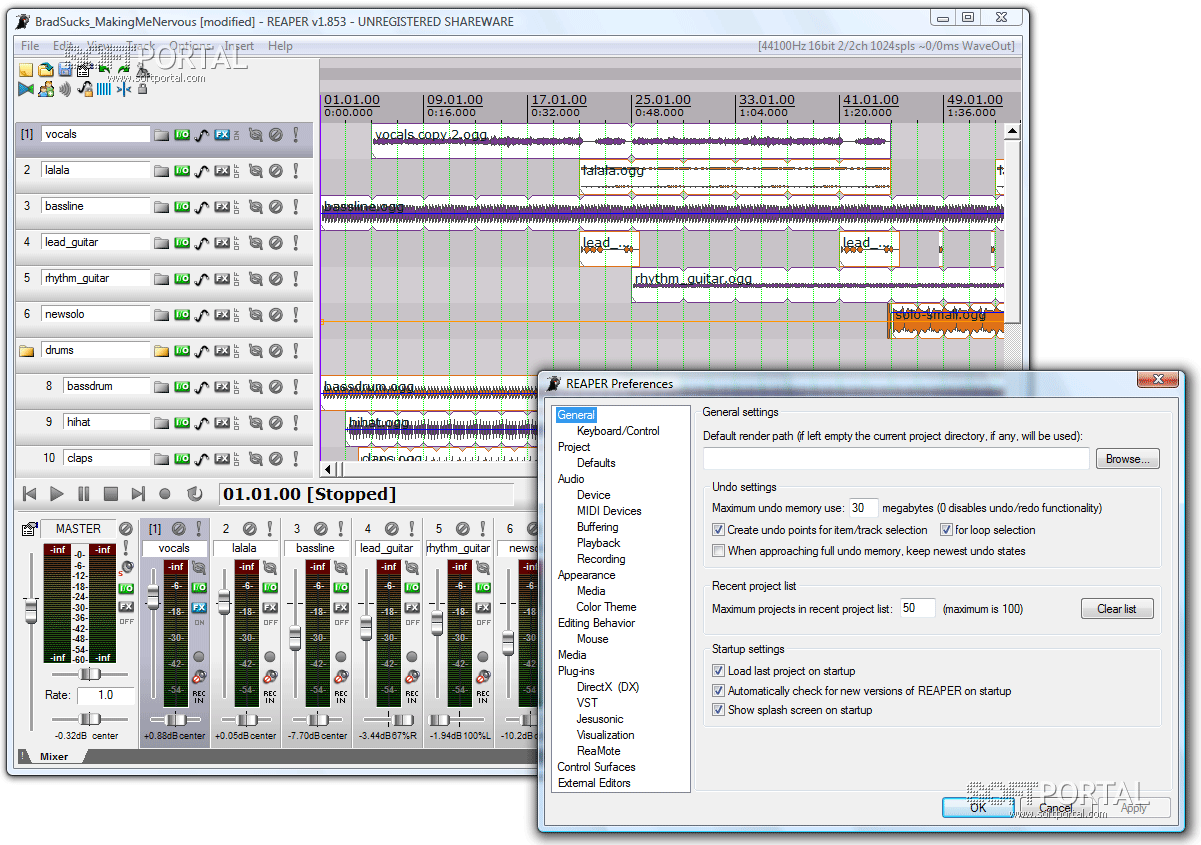This screenshot has height=845, width=1201.
Task: Click OK in REAPER Preferences
Action: [978, 808]
